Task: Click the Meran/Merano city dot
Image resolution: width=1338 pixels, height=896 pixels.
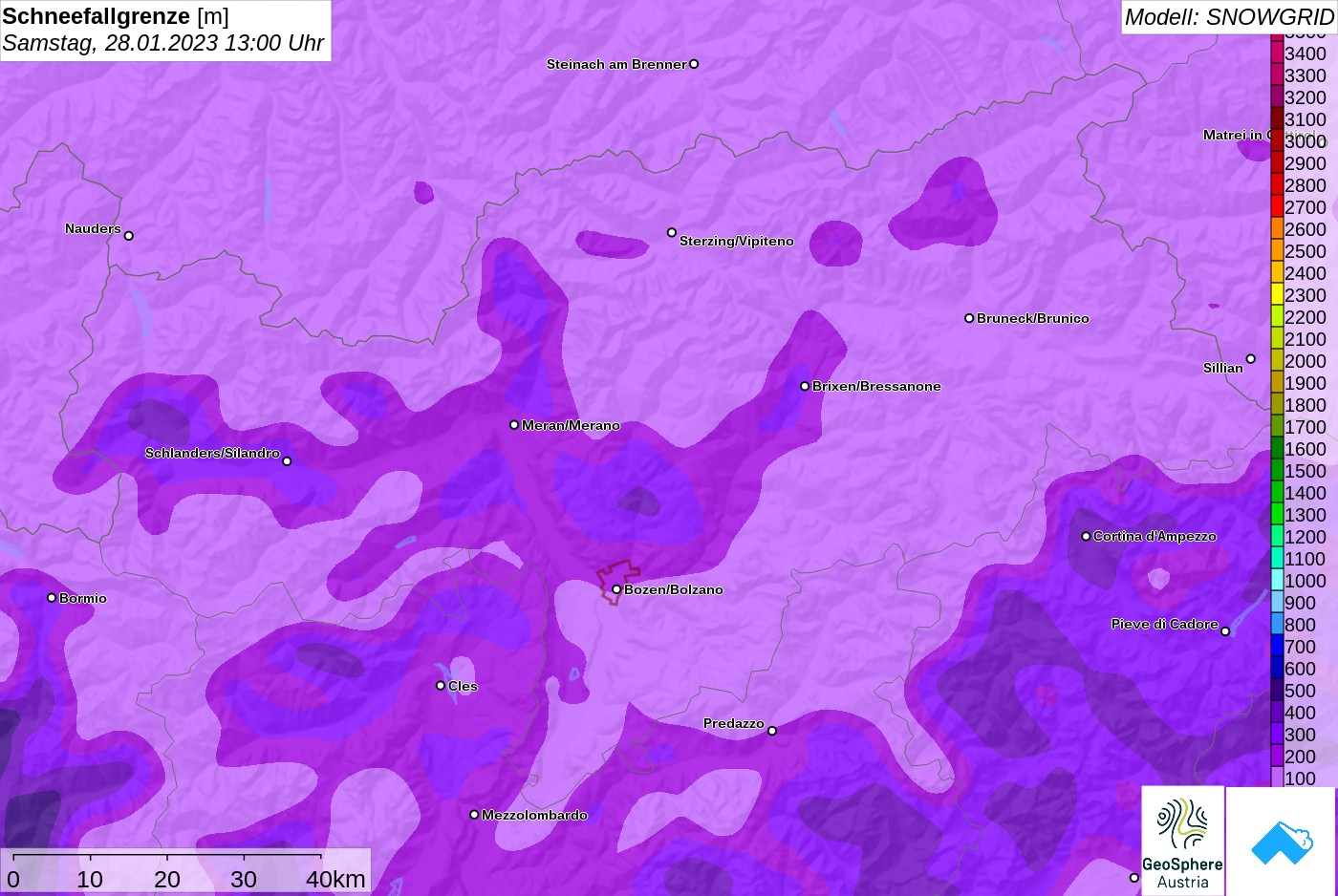Action: tap(514, 425)
